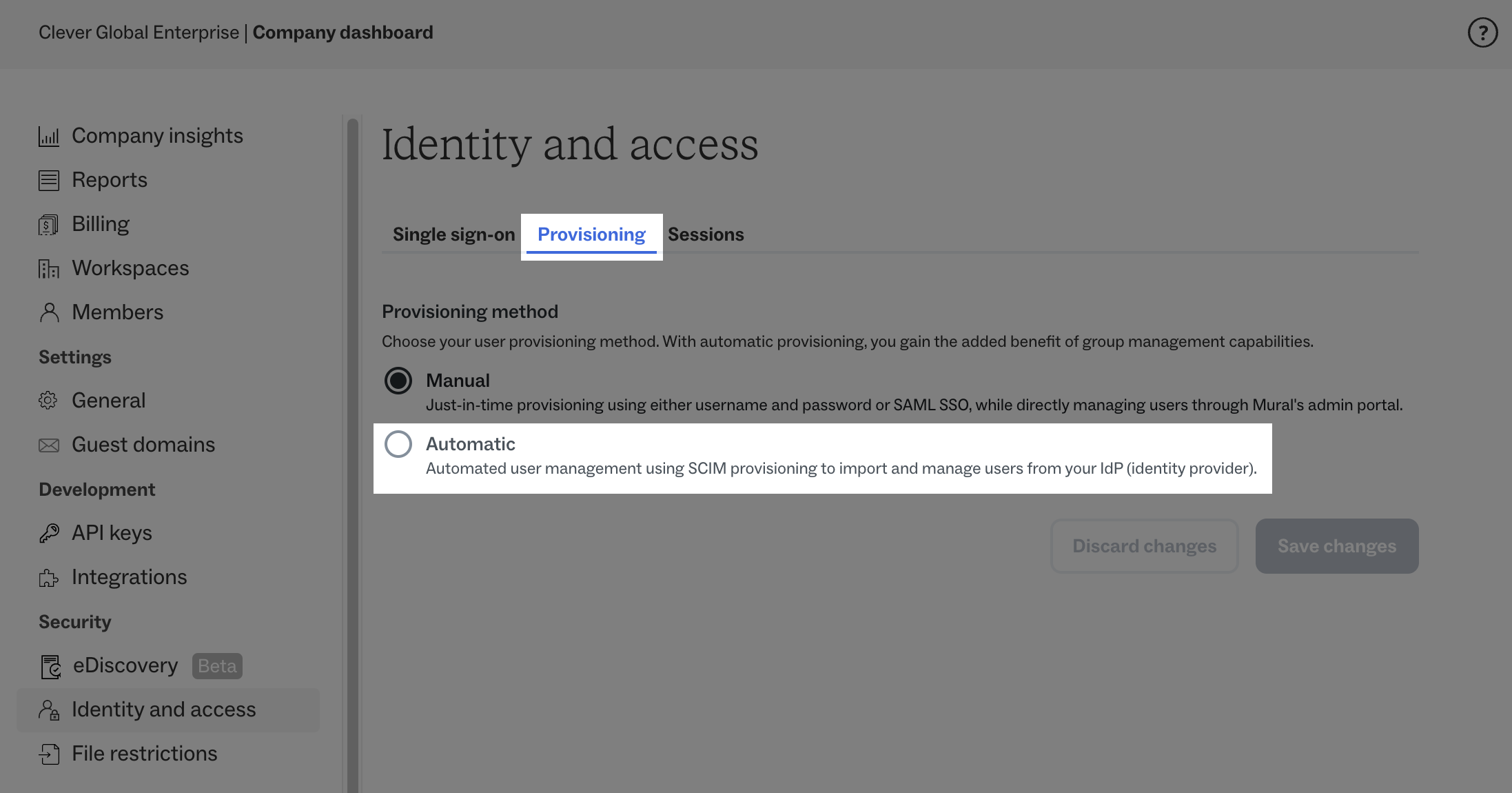This screenshot has height=793, width=1512.
Task: Open the help question mark icon
Action: (1482, 32)
